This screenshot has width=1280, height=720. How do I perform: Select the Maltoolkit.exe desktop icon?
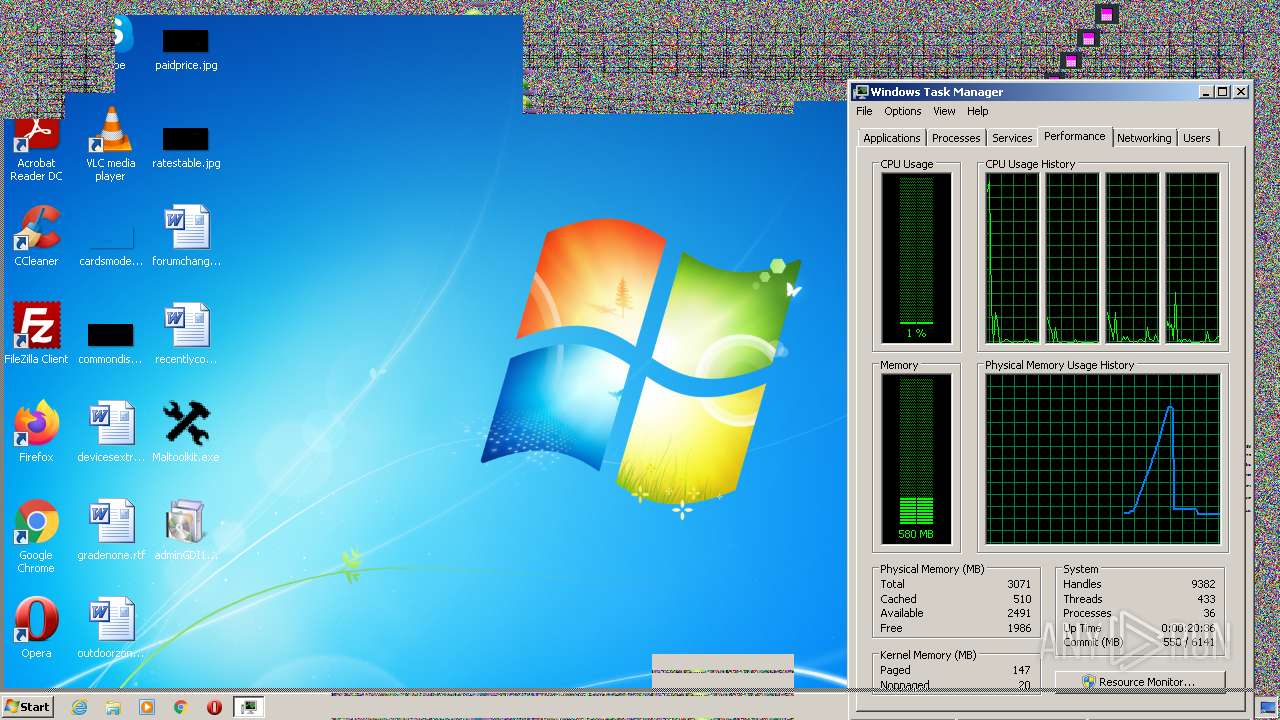point(186,432)
